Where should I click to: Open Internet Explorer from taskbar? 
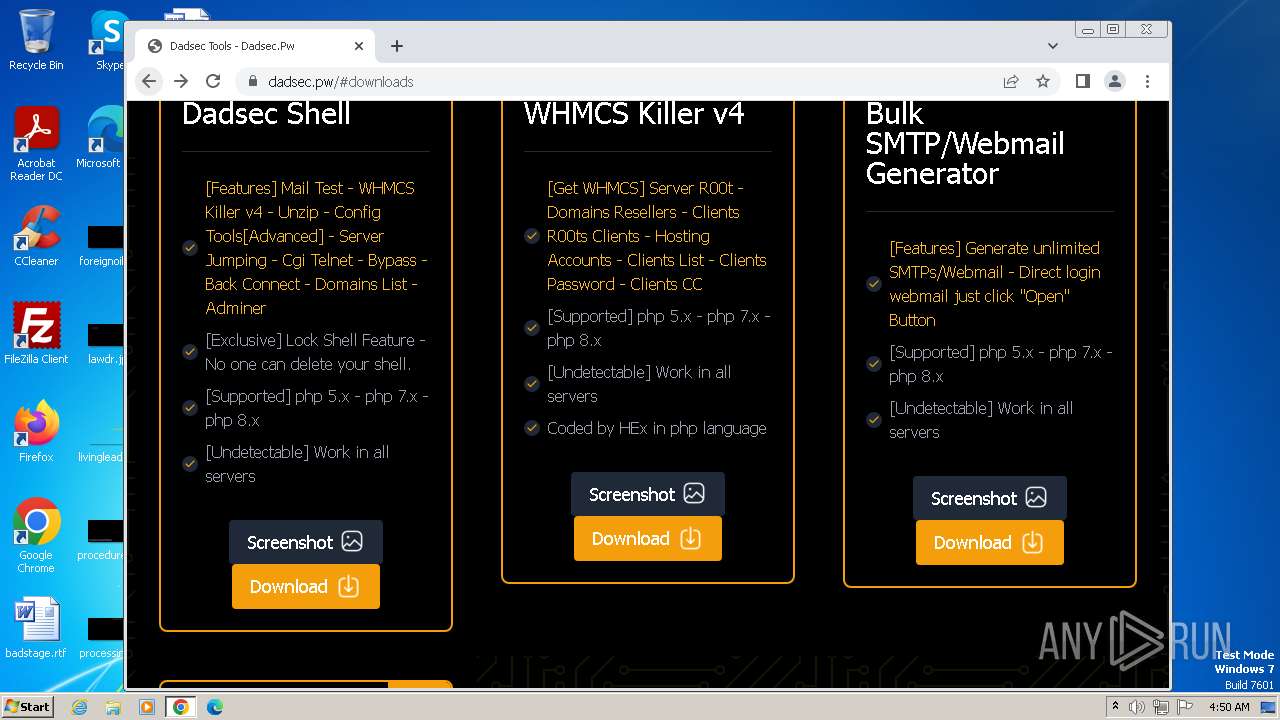click(x=79, y=707)
